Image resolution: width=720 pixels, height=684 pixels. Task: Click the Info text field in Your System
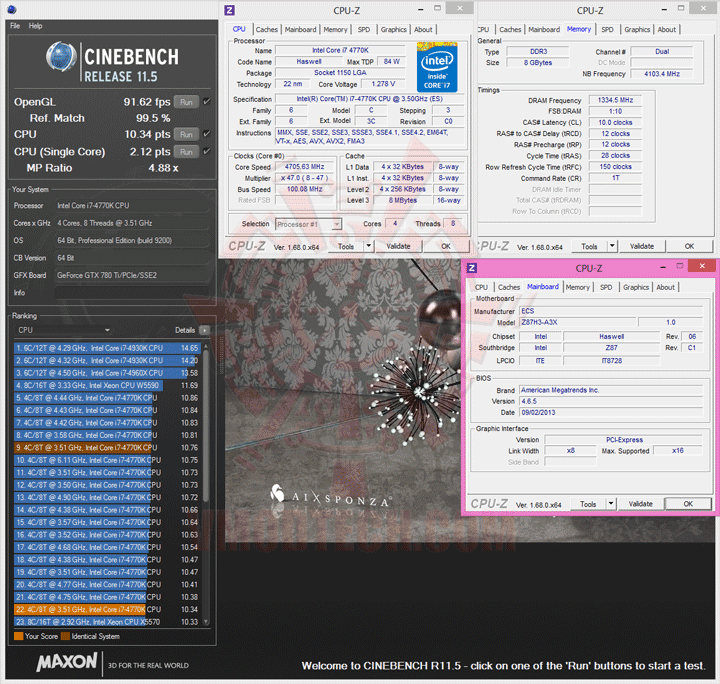[132, 292]
